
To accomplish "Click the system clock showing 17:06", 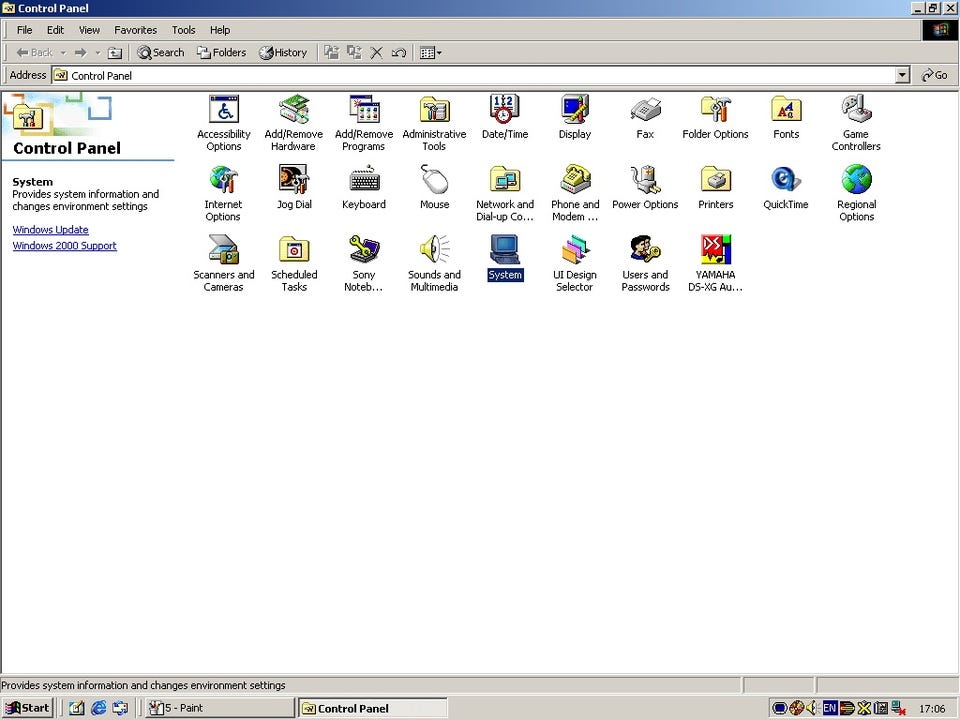I will [932, 709].
